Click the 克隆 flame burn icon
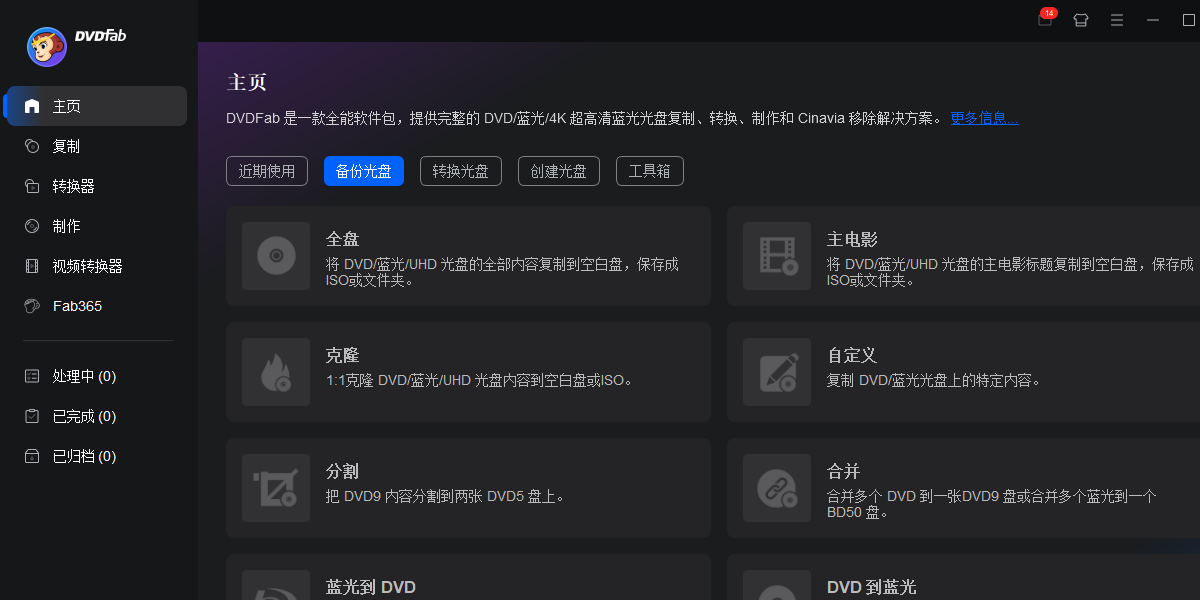 [x=276, y=372]
